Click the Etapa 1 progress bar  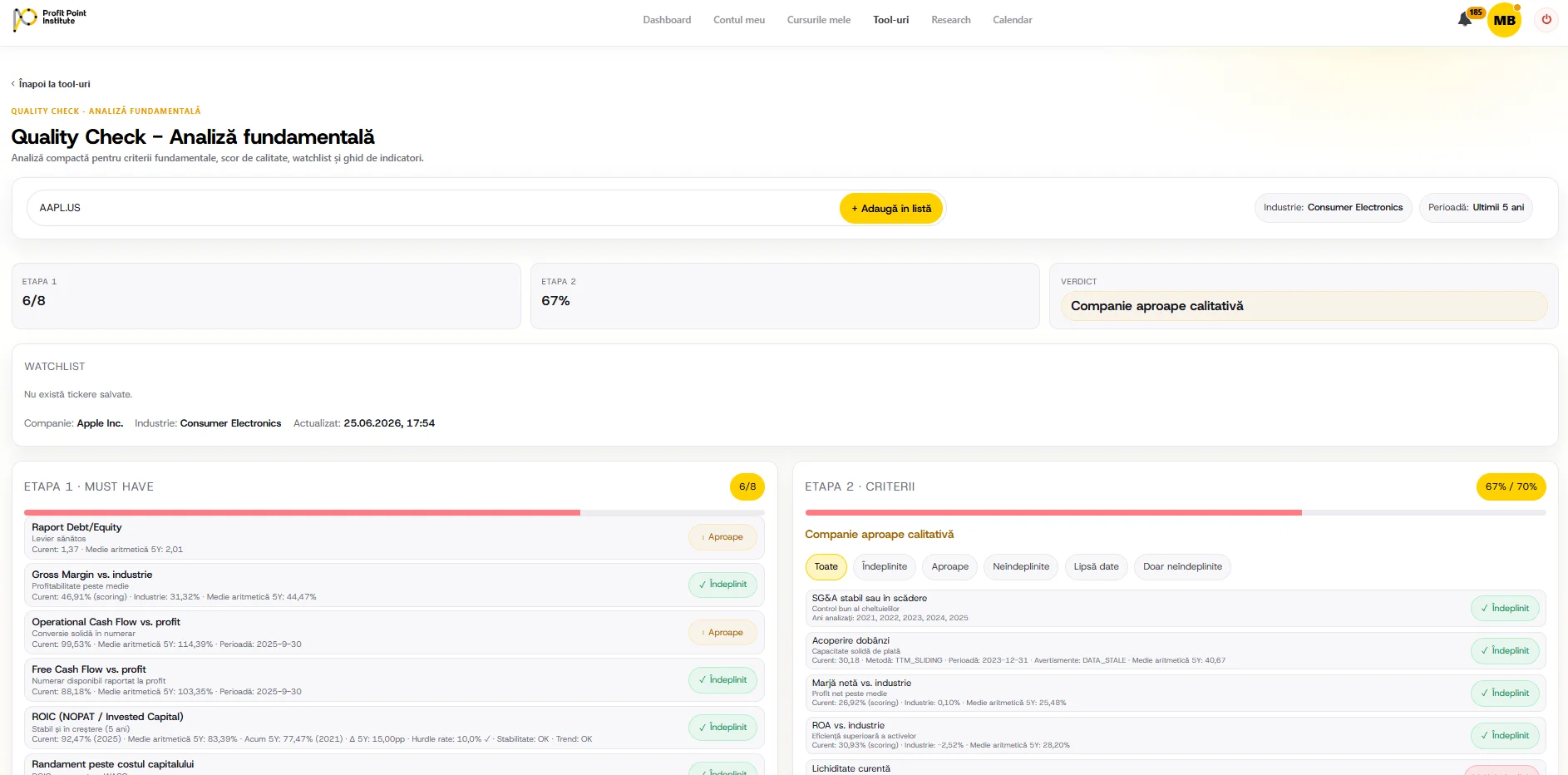[394, 512]
